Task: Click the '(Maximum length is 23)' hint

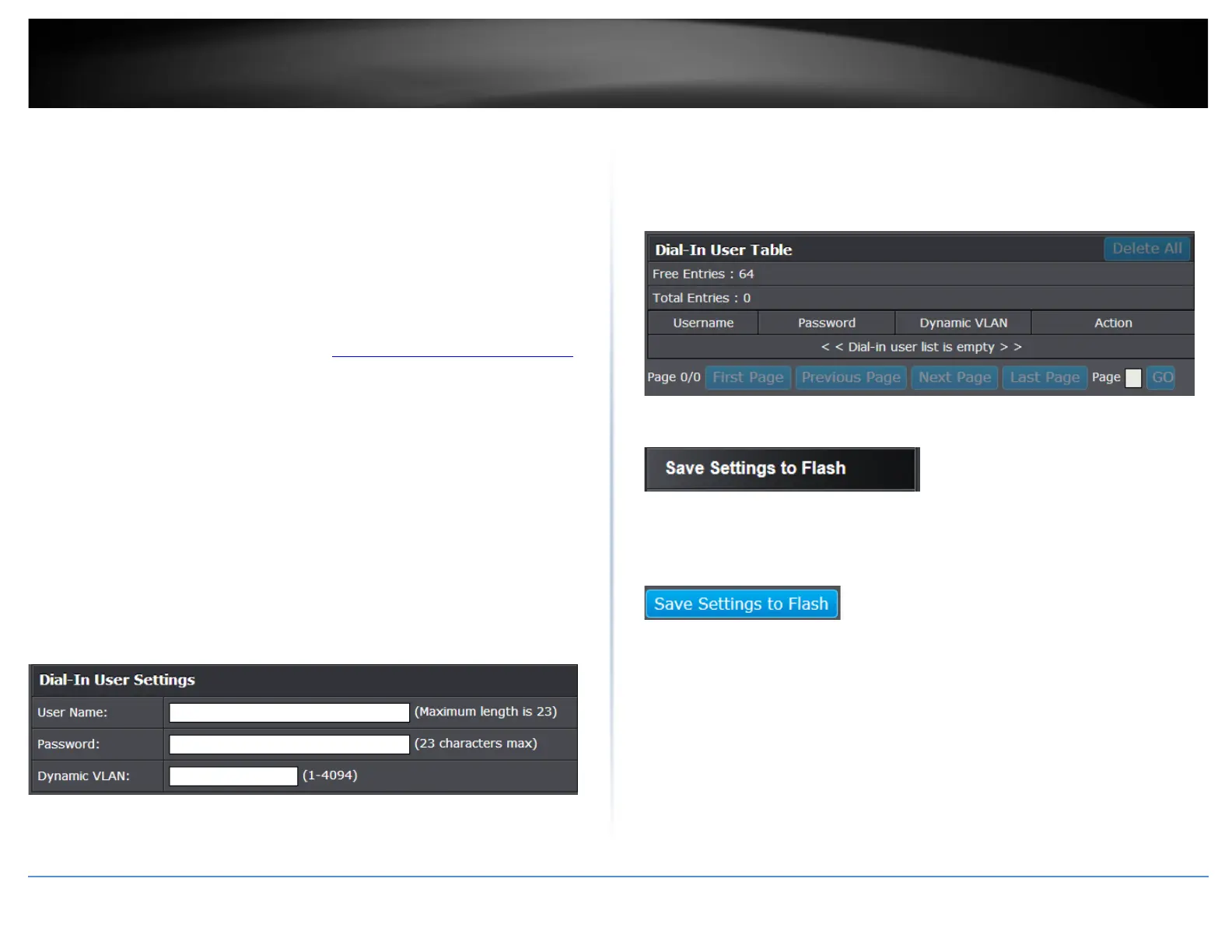Action: pos(485,712)
